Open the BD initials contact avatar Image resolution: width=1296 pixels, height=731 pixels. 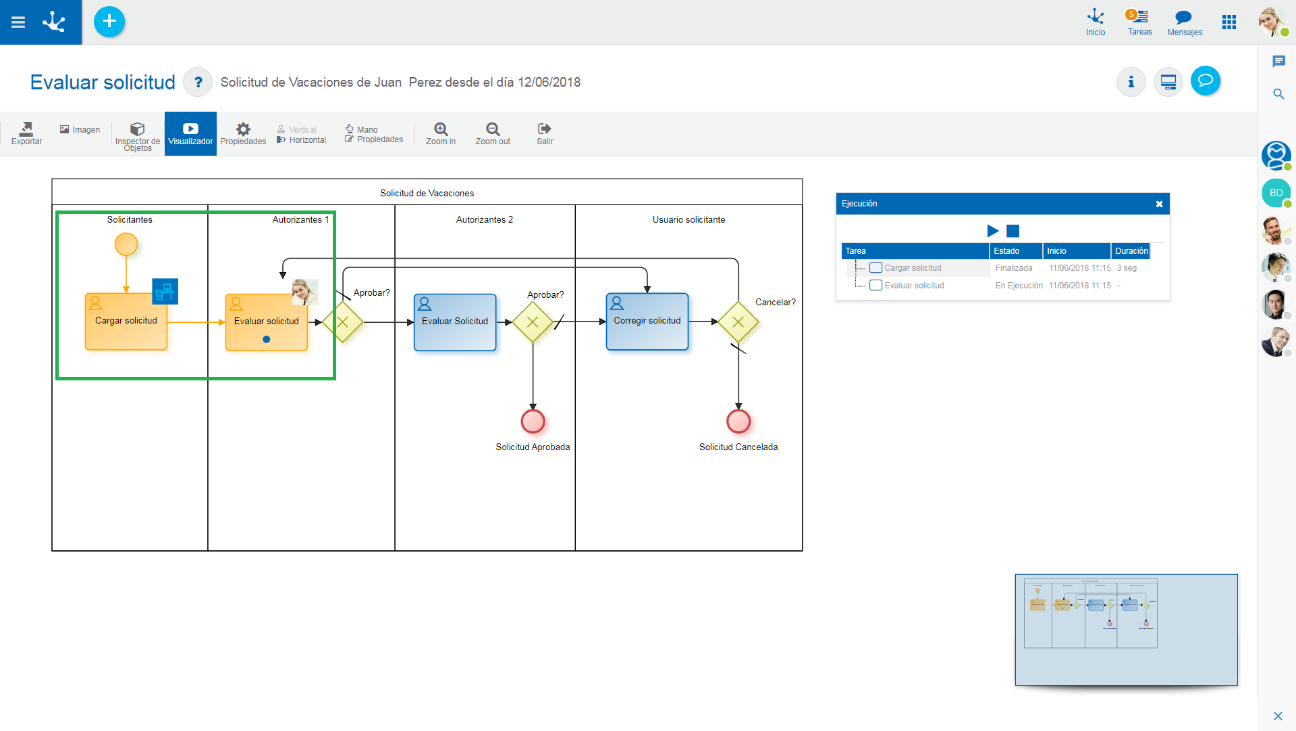tap(1276, 193)
